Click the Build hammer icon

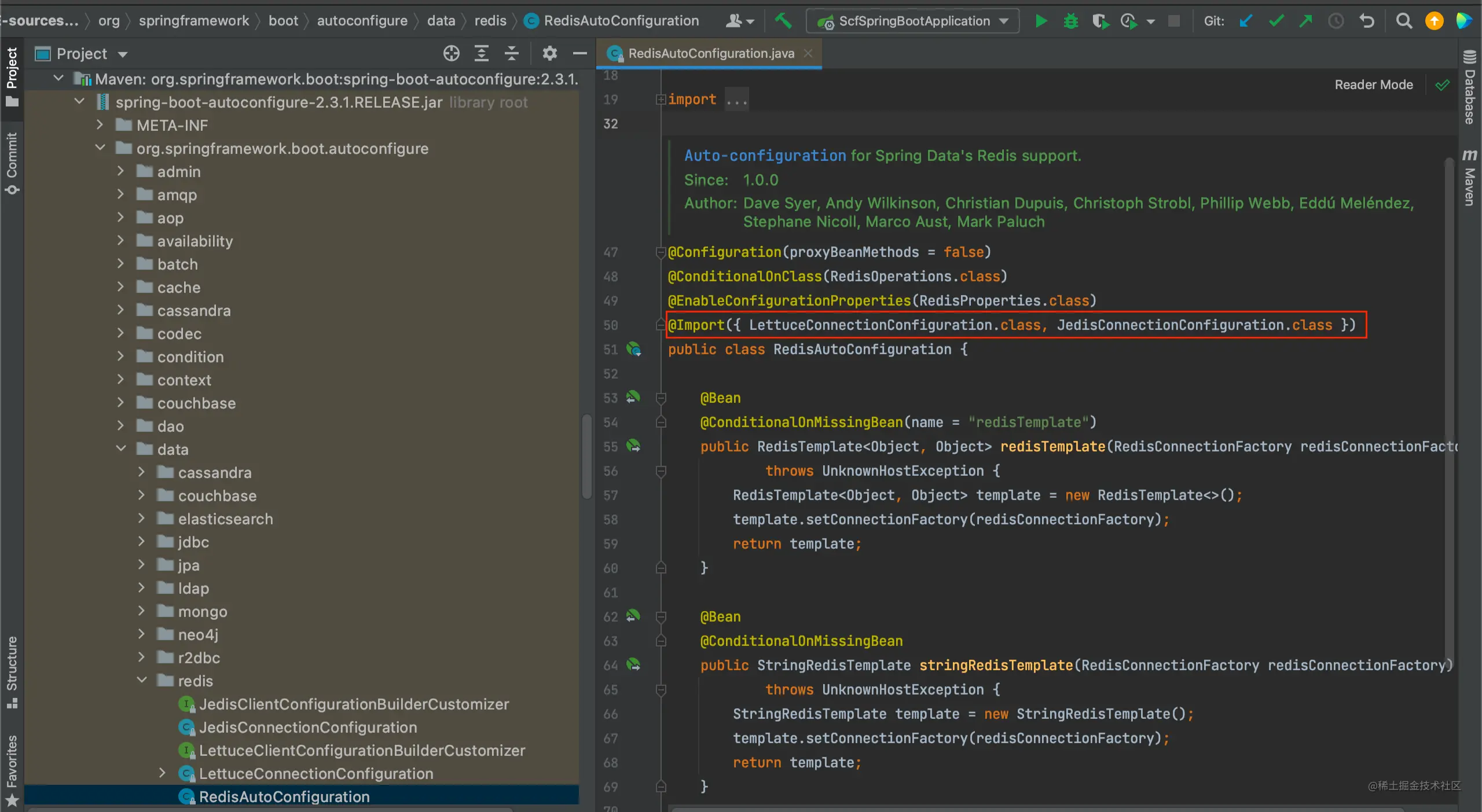(x=783, y=21)
